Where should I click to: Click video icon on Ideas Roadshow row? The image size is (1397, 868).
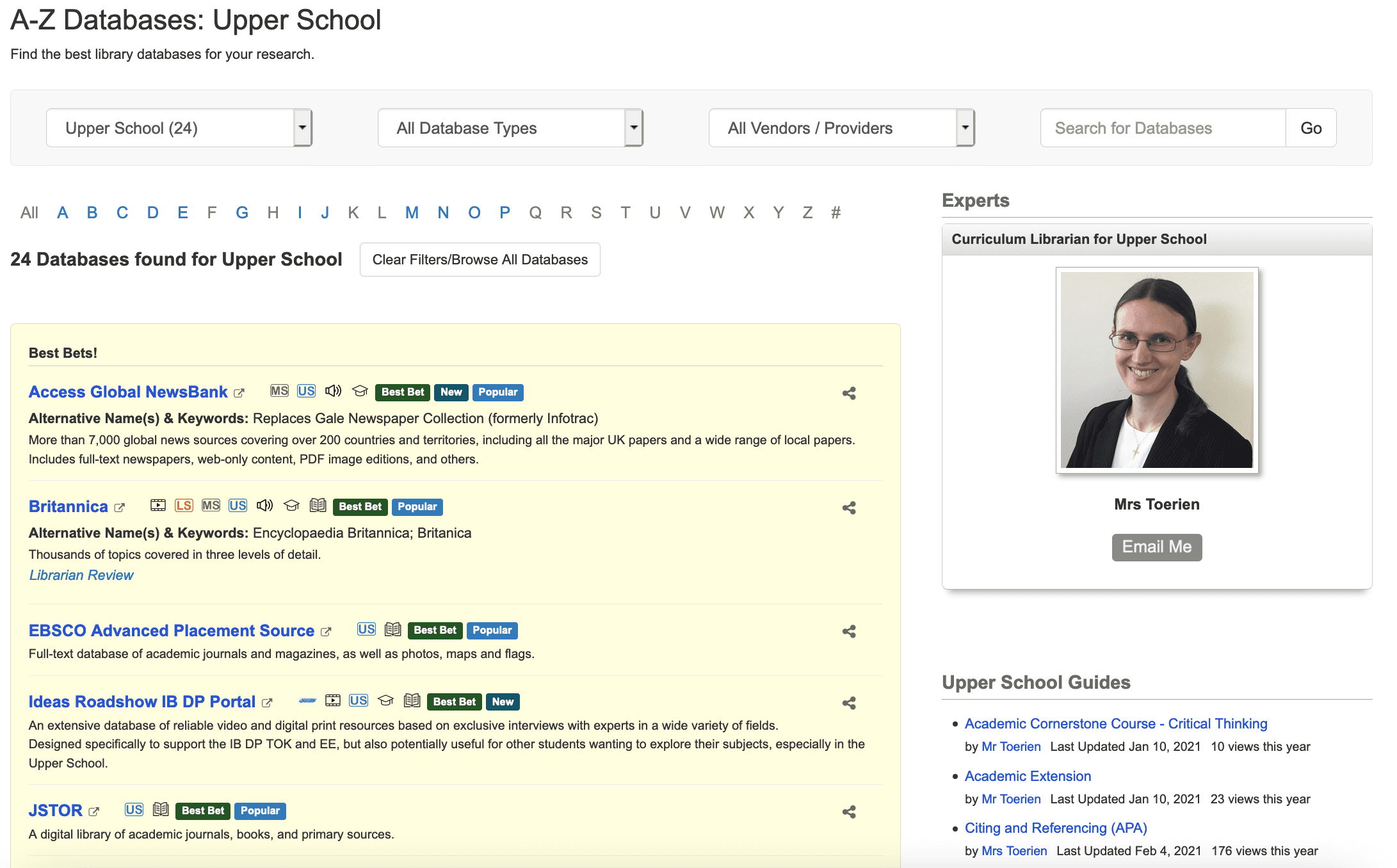coord(333,700)
